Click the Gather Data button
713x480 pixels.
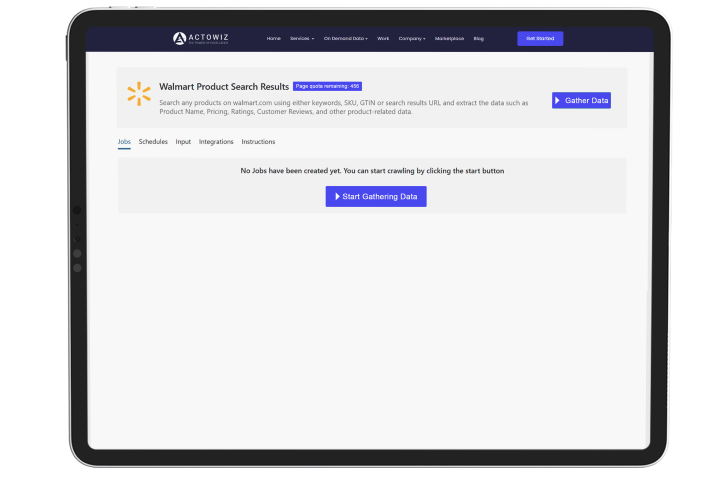point(581,100)
